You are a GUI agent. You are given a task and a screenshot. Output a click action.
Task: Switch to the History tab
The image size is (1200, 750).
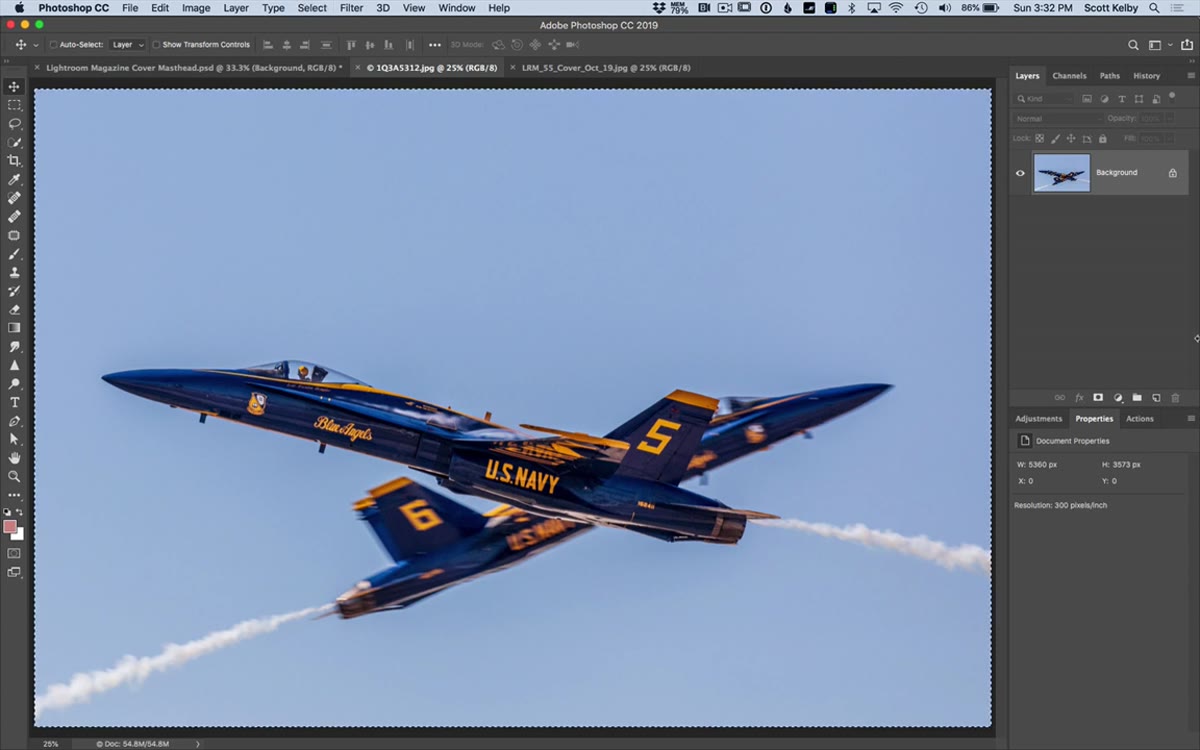click(1147, 76)
